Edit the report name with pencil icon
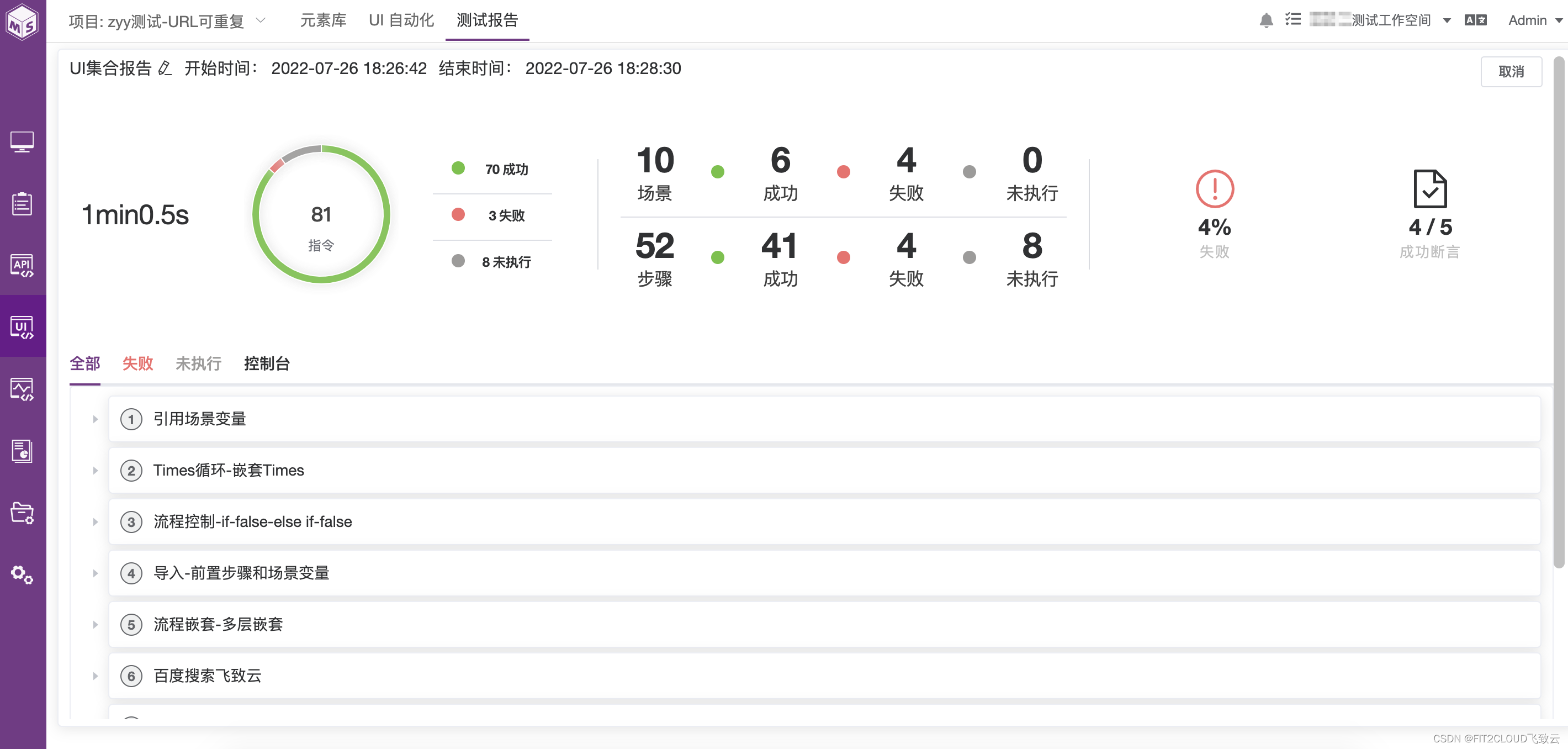Viewport: 1568px width, 749px height. pos(165,68)
